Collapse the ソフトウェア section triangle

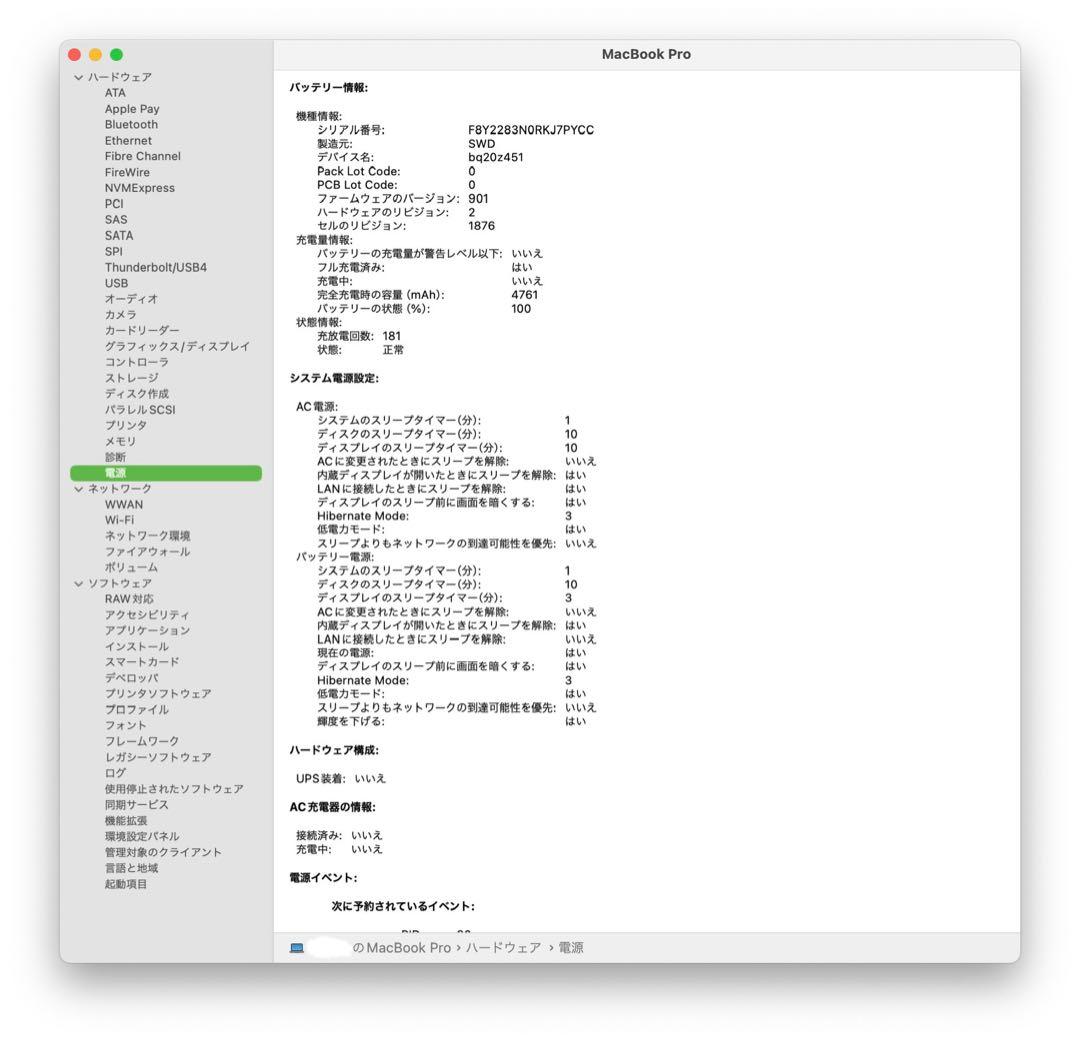pyautogui.click(x=78, y=583)
